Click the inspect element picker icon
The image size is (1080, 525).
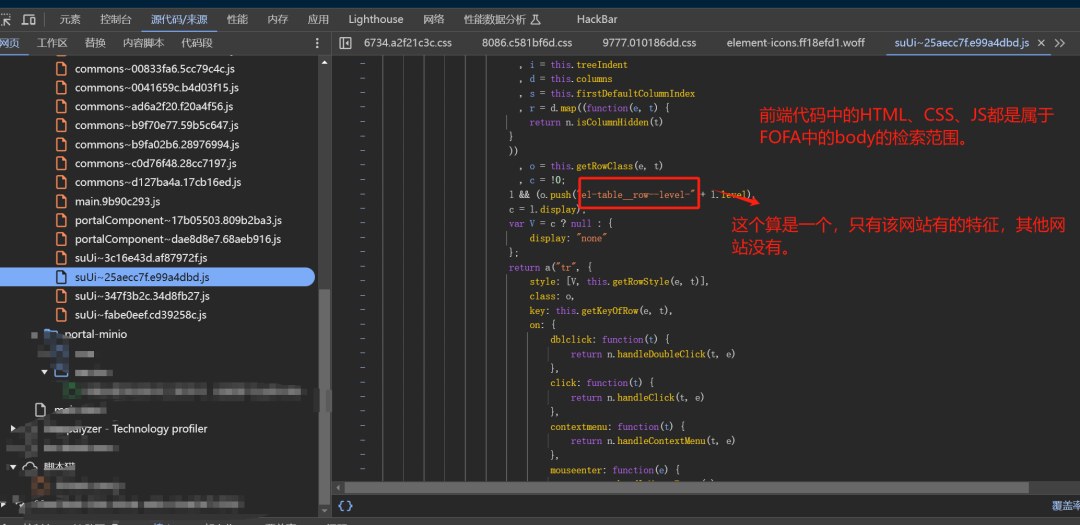tap(5, 20)
